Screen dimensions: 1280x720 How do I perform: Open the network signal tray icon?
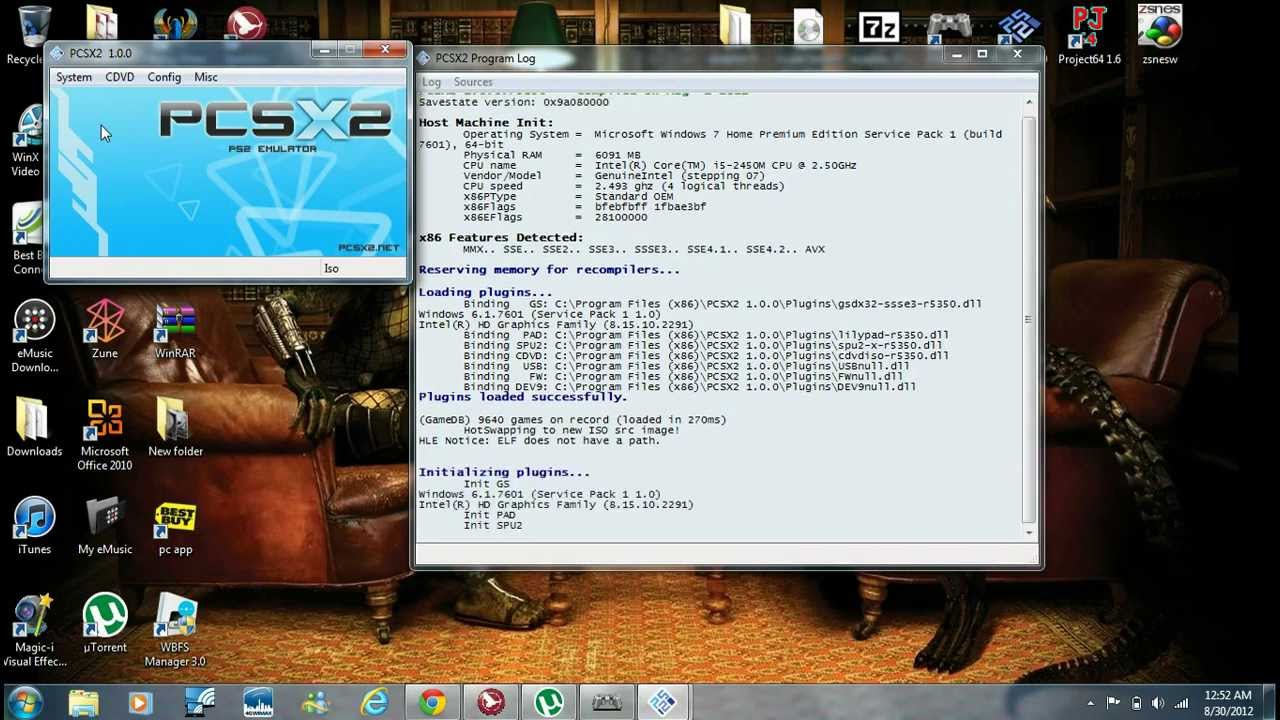(1181, 703)
